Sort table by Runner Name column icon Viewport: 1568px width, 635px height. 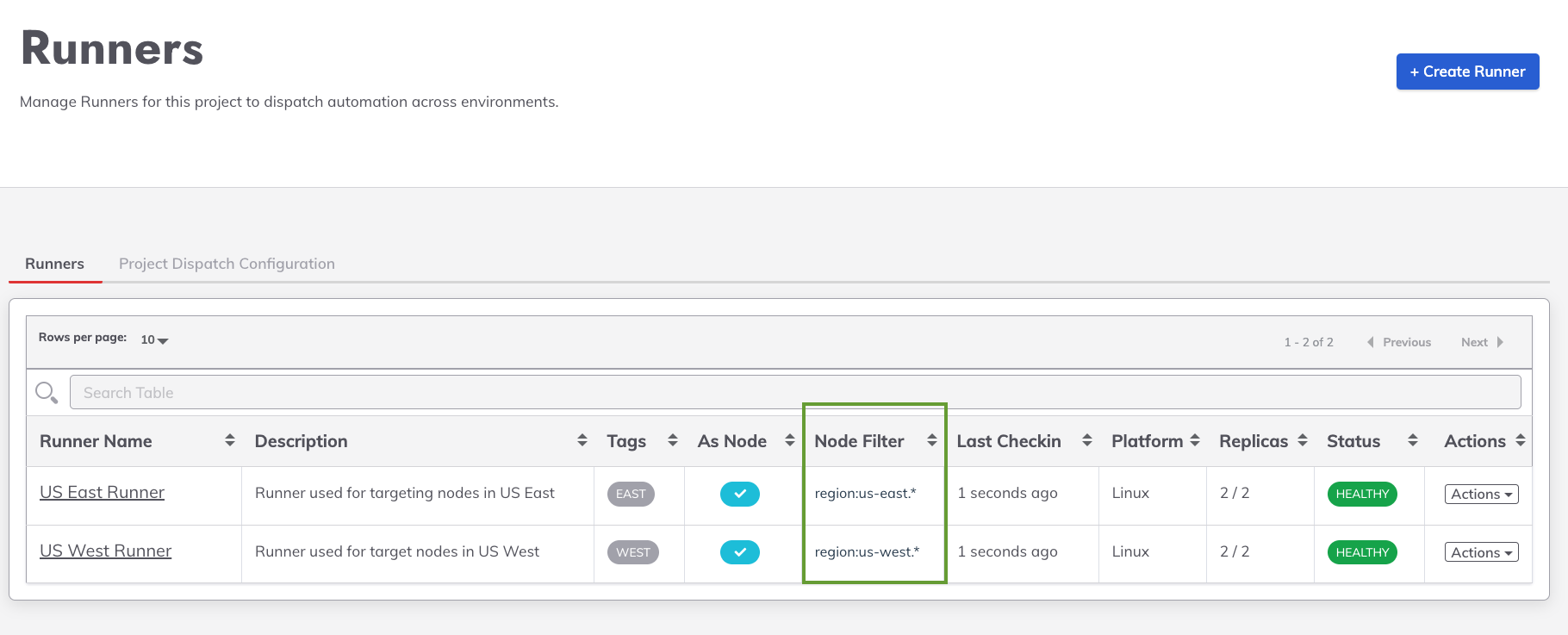tap(229, 440)
